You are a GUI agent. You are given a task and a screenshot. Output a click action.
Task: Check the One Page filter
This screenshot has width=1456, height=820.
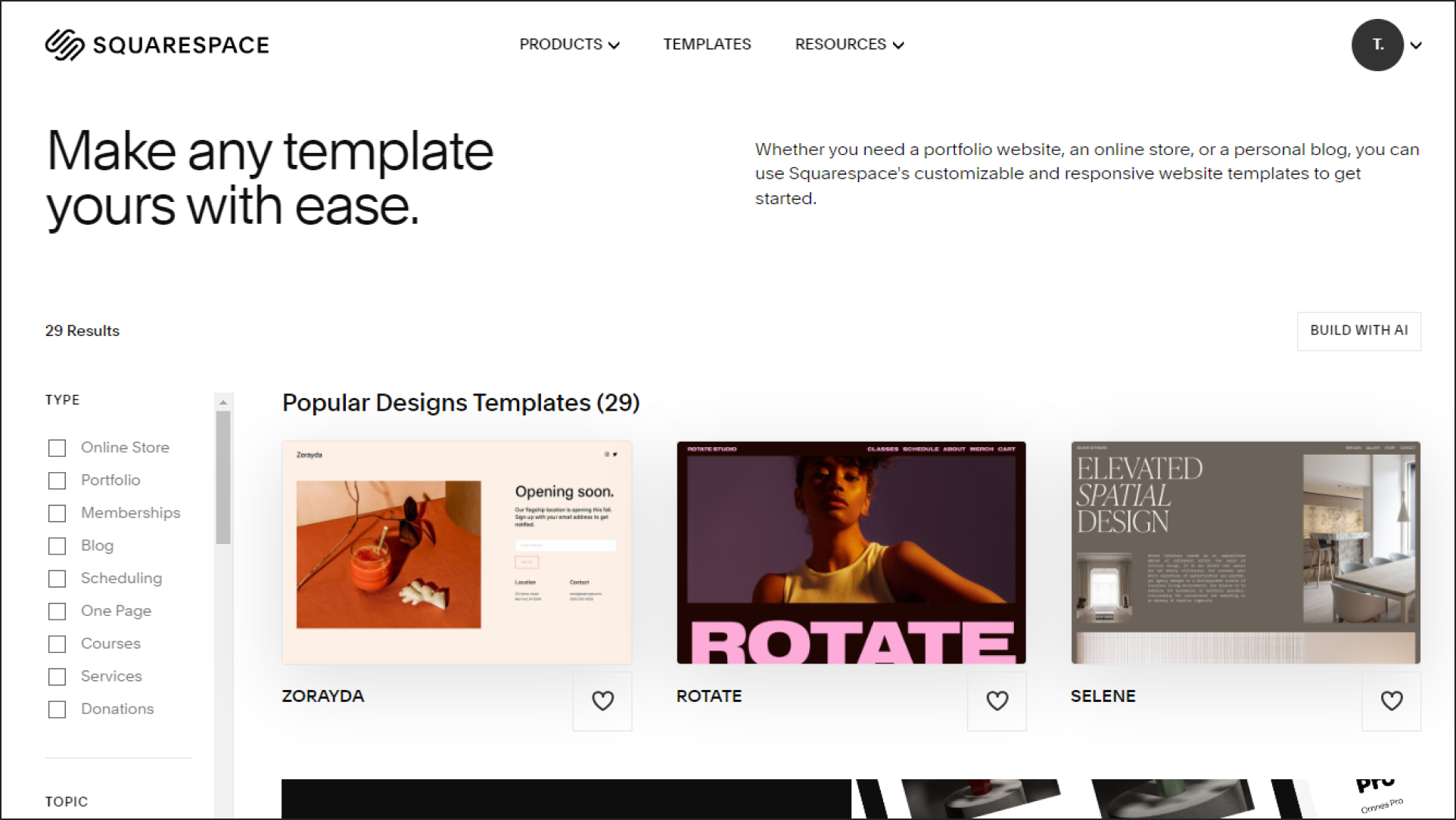coord(57,611)
